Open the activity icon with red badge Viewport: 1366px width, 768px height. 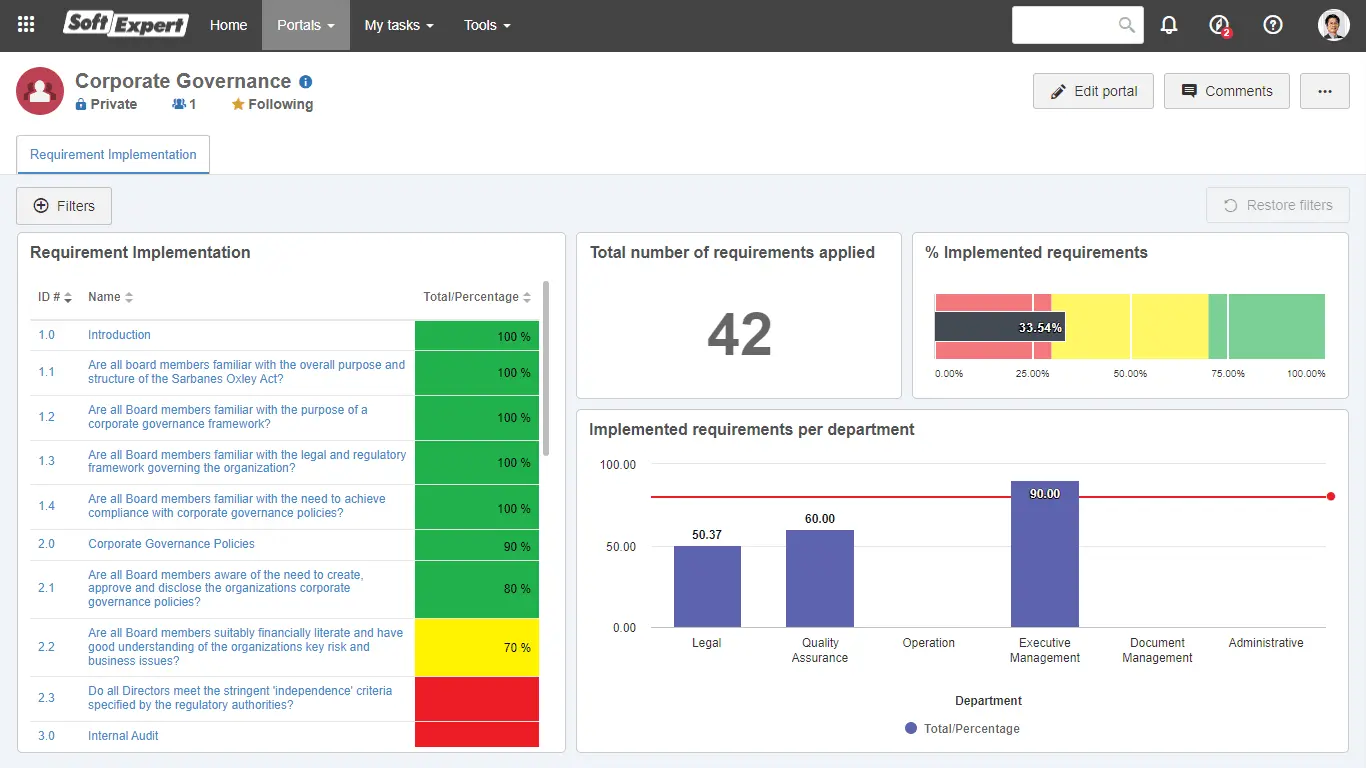[x=1219, y=25]
